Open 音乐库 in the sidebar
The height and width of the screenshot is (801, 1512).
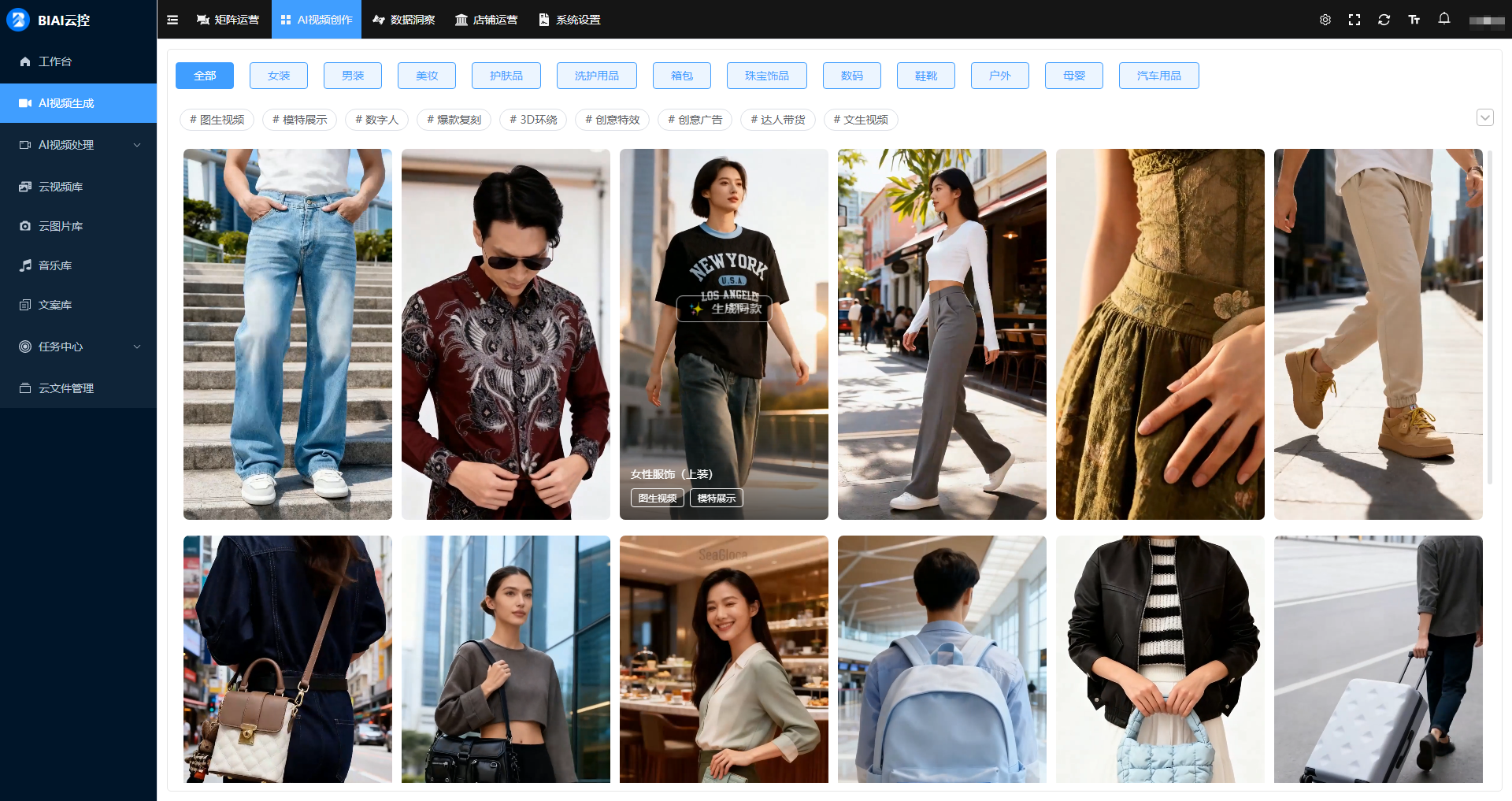point(78,265)
